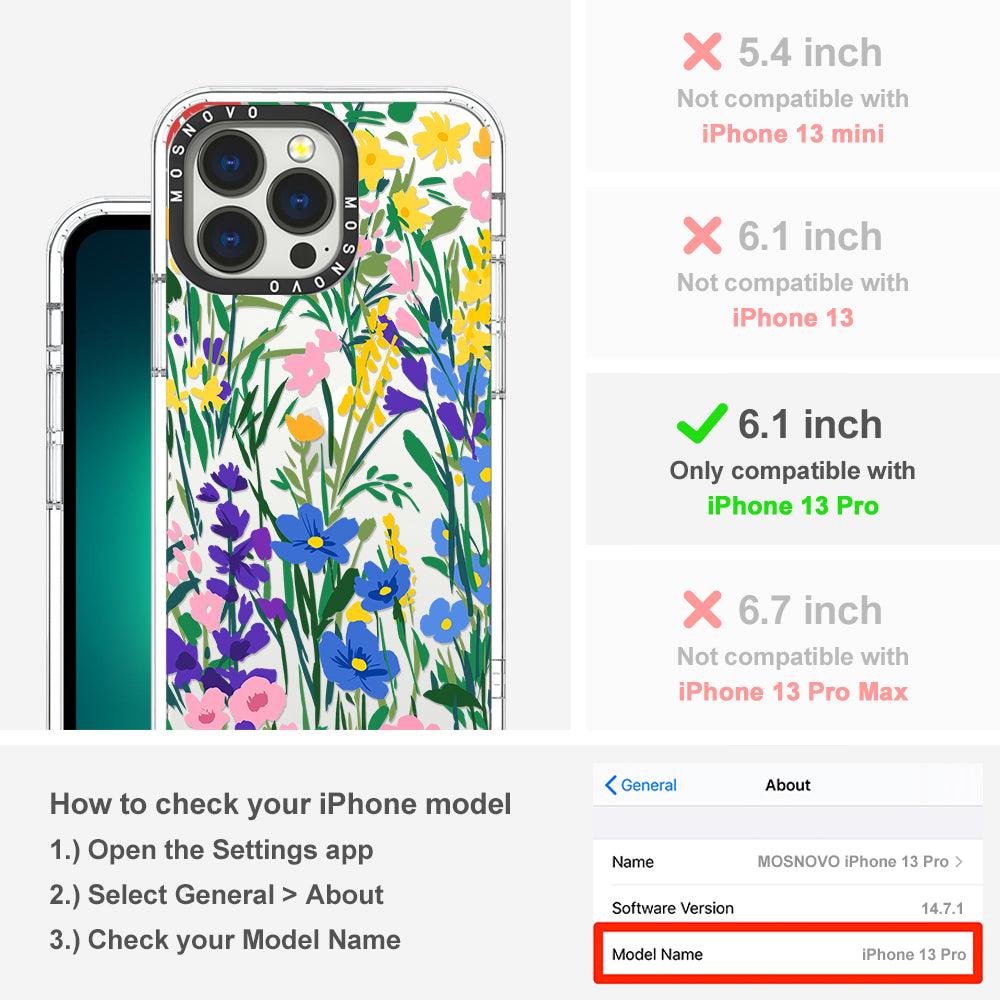Go back to General settings
The width and height of the screenshot is (1000, 1000).
640,785
